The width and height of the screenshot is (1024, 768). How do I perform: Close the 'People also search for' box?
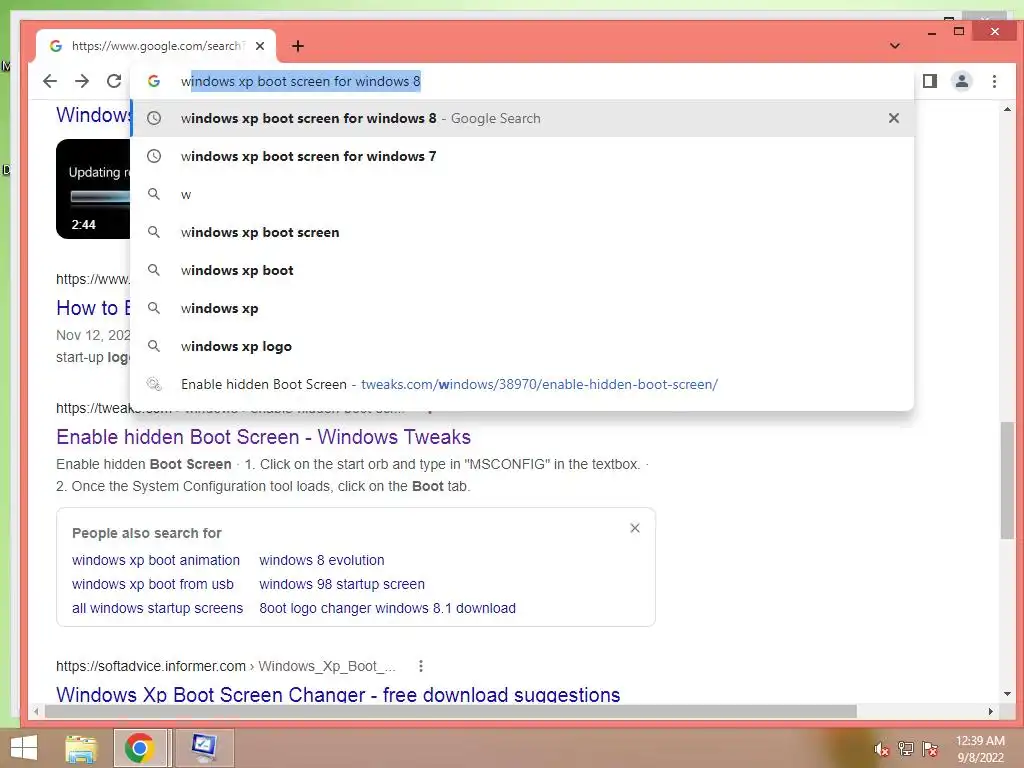pyautogui.click(x=635, y=528)
